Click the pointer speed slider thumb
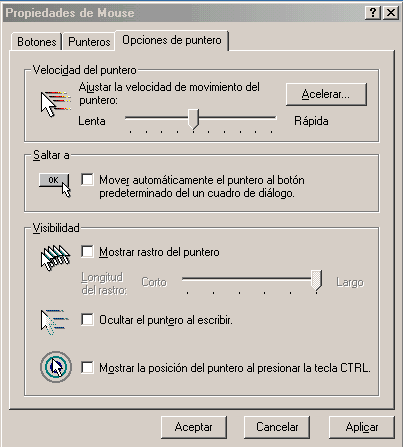Screen dimensions: 403x447 pyautogui.click(x=193, y=119)
